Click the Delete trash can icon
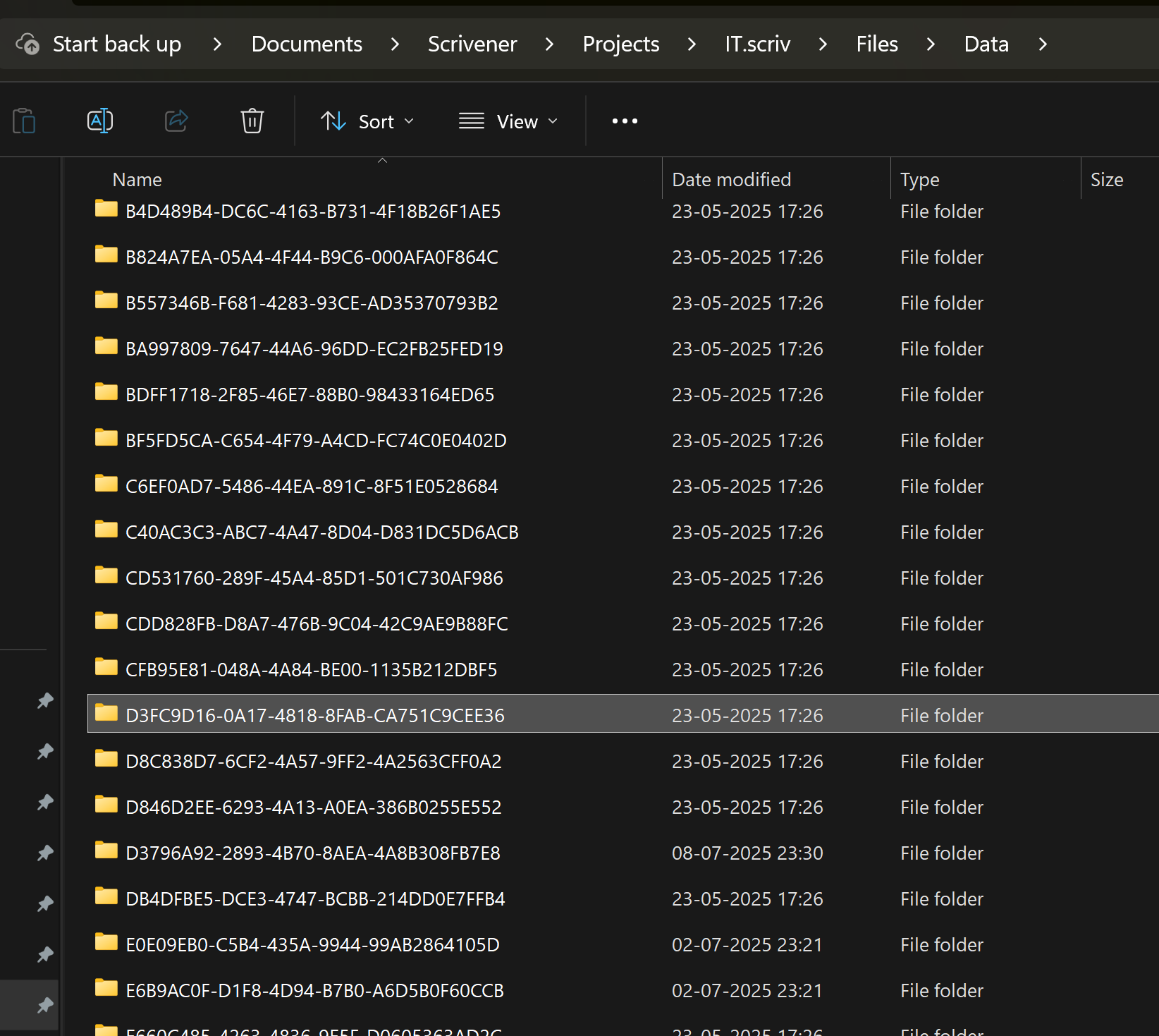 [x=252, y=121]
